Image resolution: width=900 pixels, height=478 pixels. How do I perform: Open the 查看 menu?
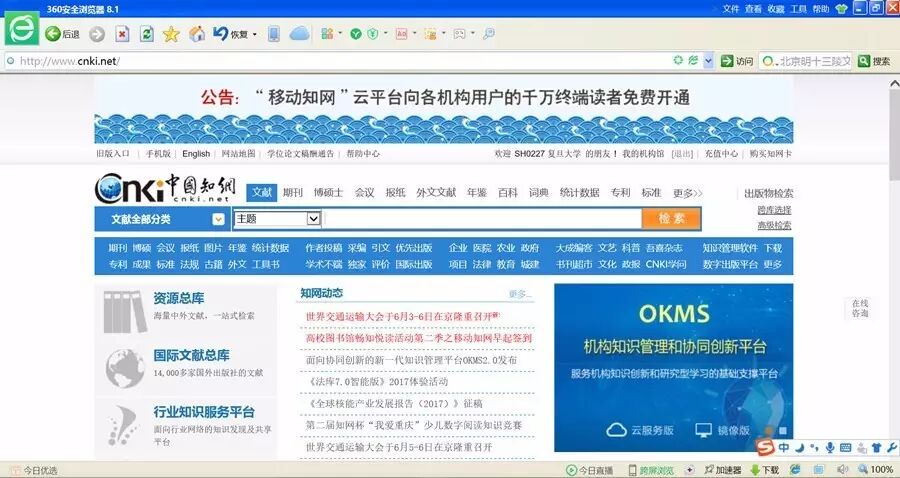click(x=753, y=9)
